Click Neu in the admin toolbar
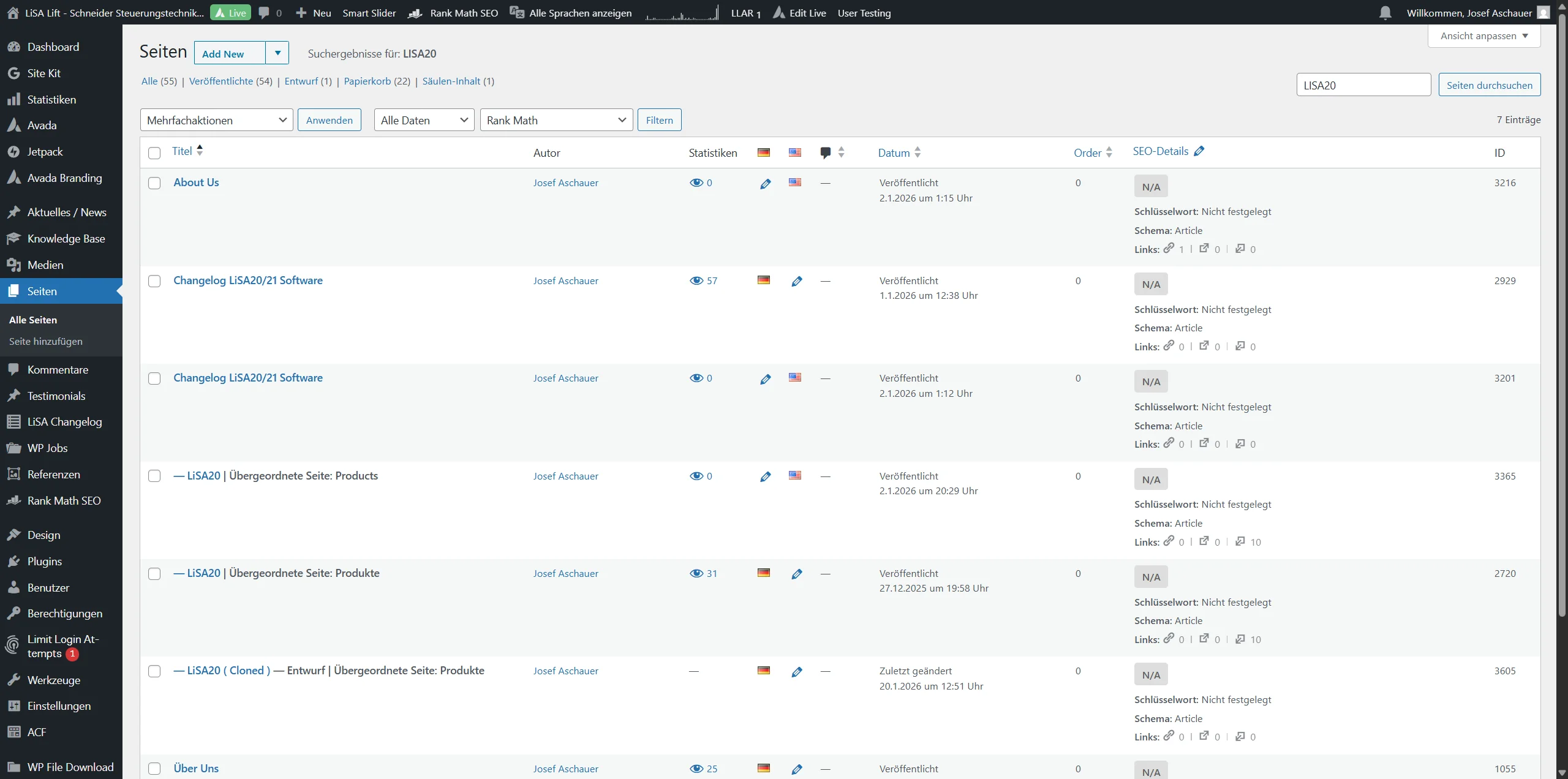The width and height of the screenshot is (1568, 779). (x=313, y=12)
